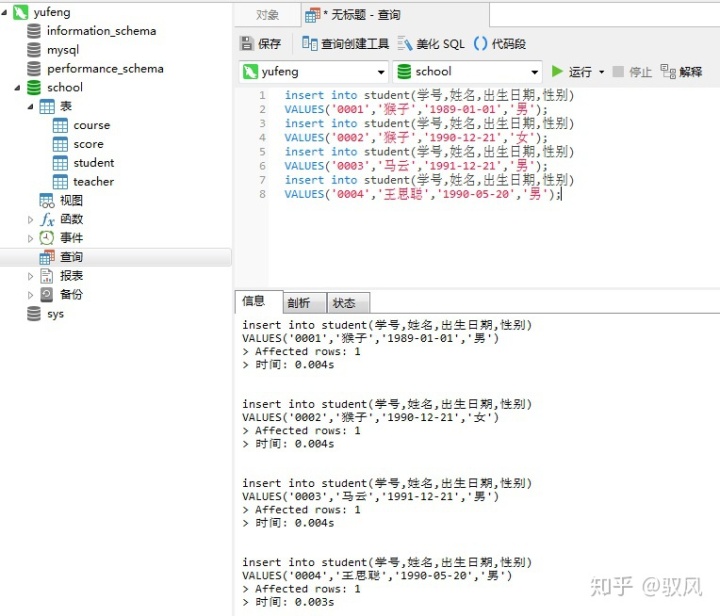Screen dimensions: 720x616
Task: Click the 表 tables folder icon
Action: pyautogui.click(x=47, y=106)
